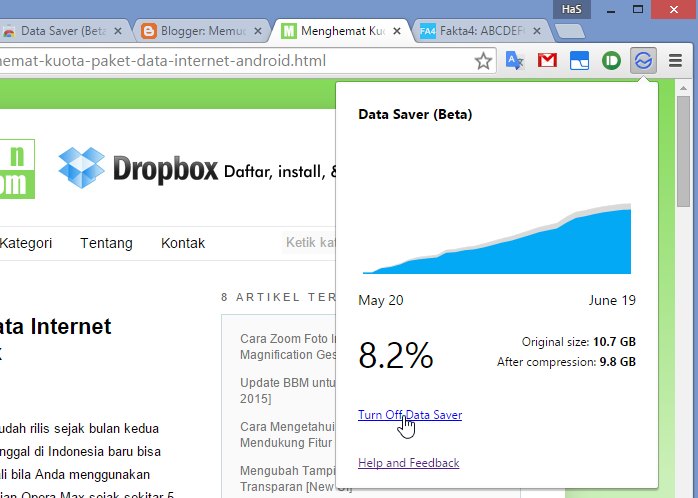Screen dimensions: 698x498
Task: Open the Kategori menu item
Action: [26, 243]
